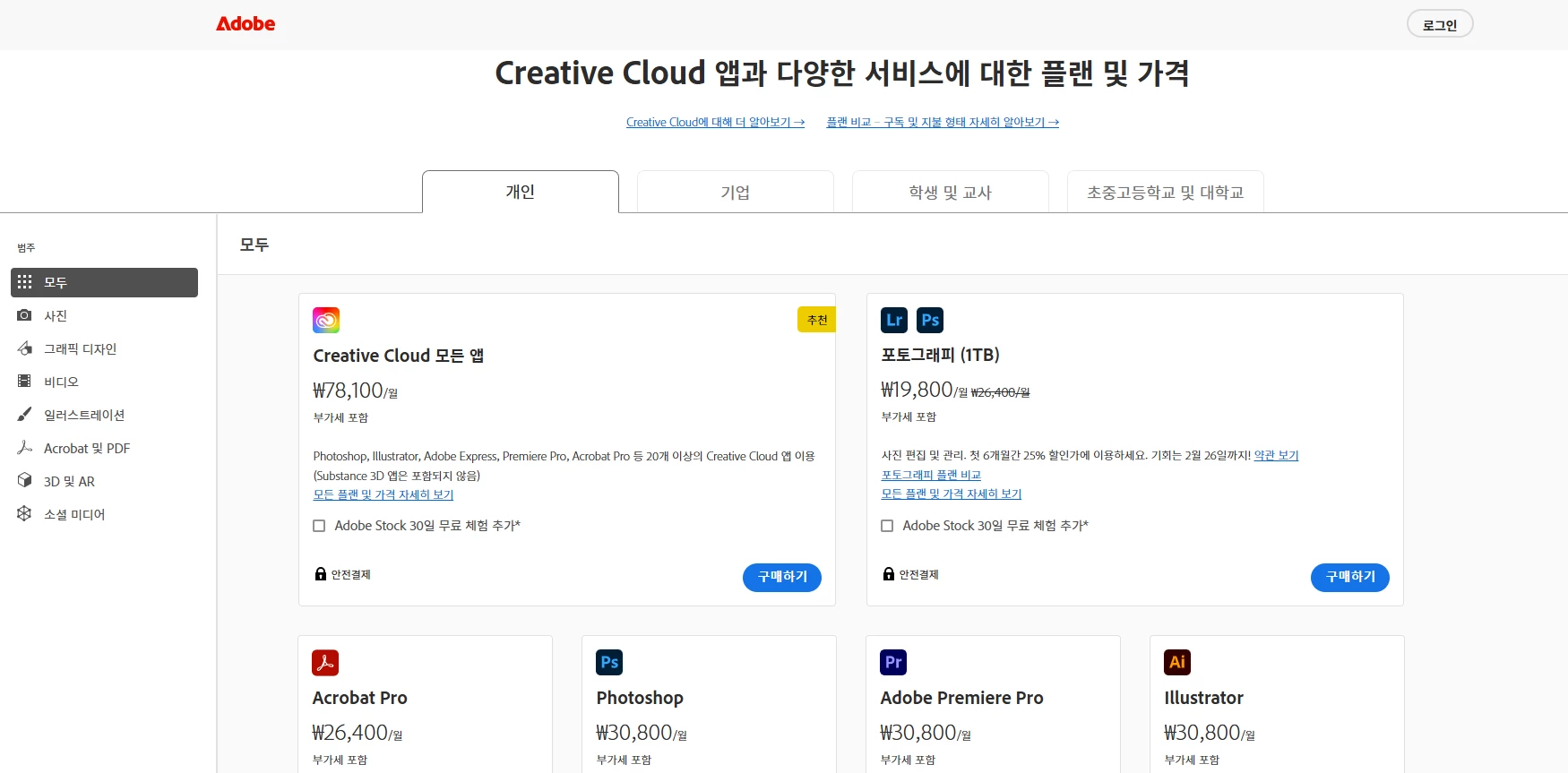Select the 비디오 category
The height and width of the screenshot is (773, 1568).
click(x=104, y=382)
